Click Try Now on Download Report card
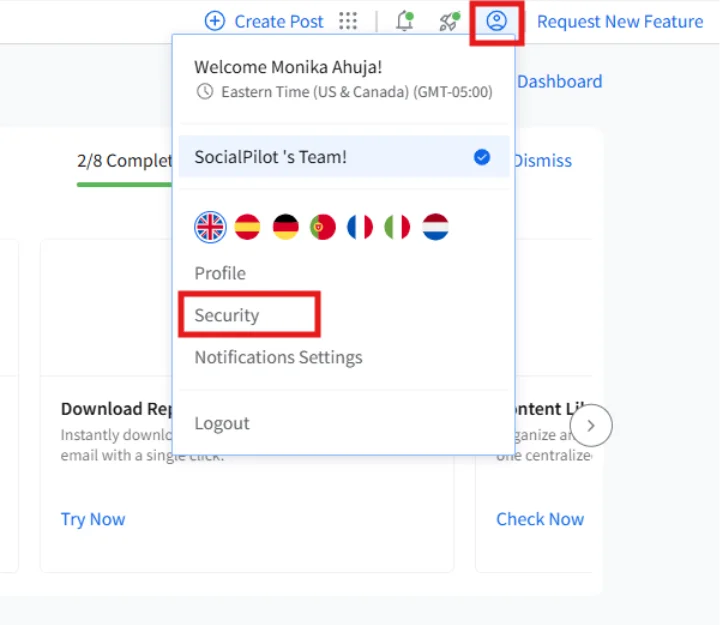The image size is (720, 625). pyautogui.click(x=93, y=519)
